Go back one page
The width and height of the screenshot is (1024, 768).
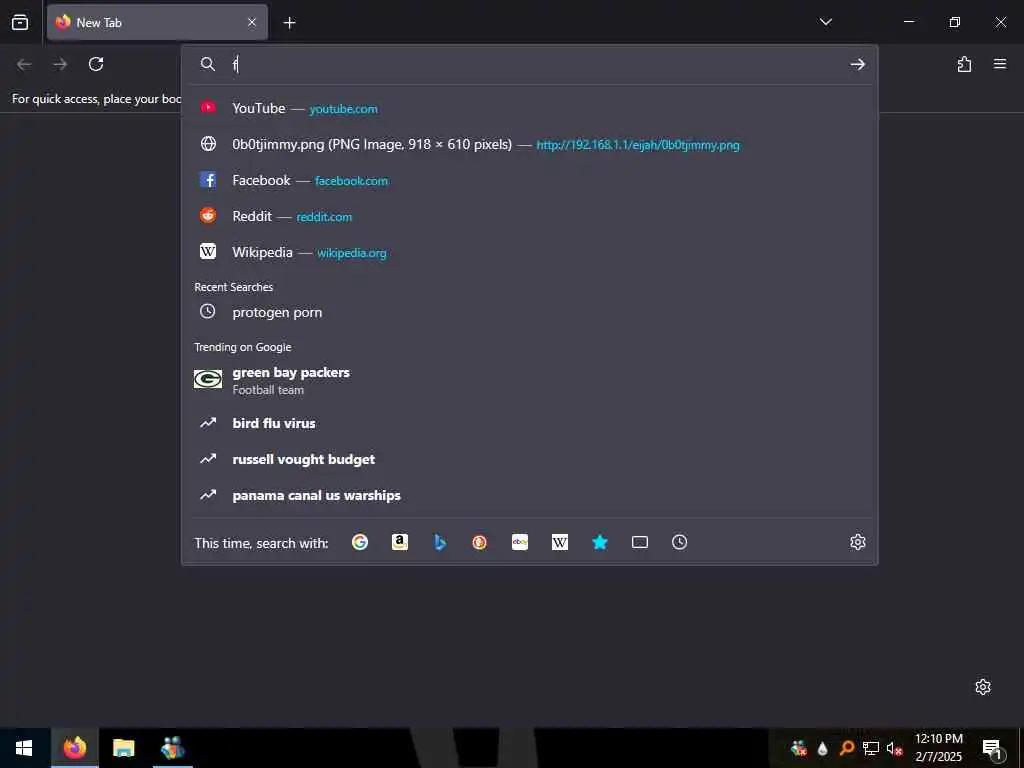point(24,64)
